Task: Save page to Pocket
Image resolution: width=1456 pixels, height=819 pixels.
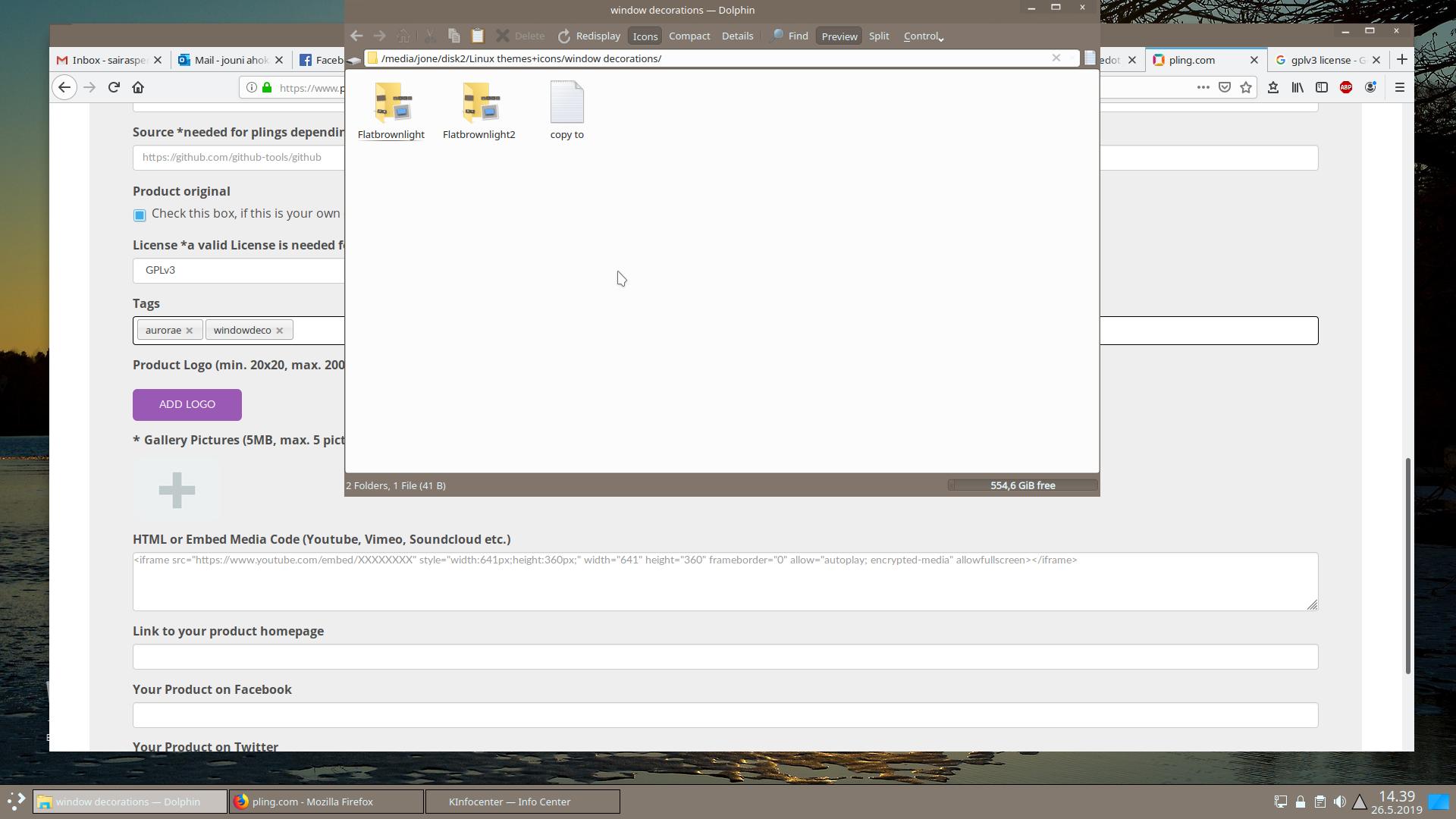Action: 1224,87
